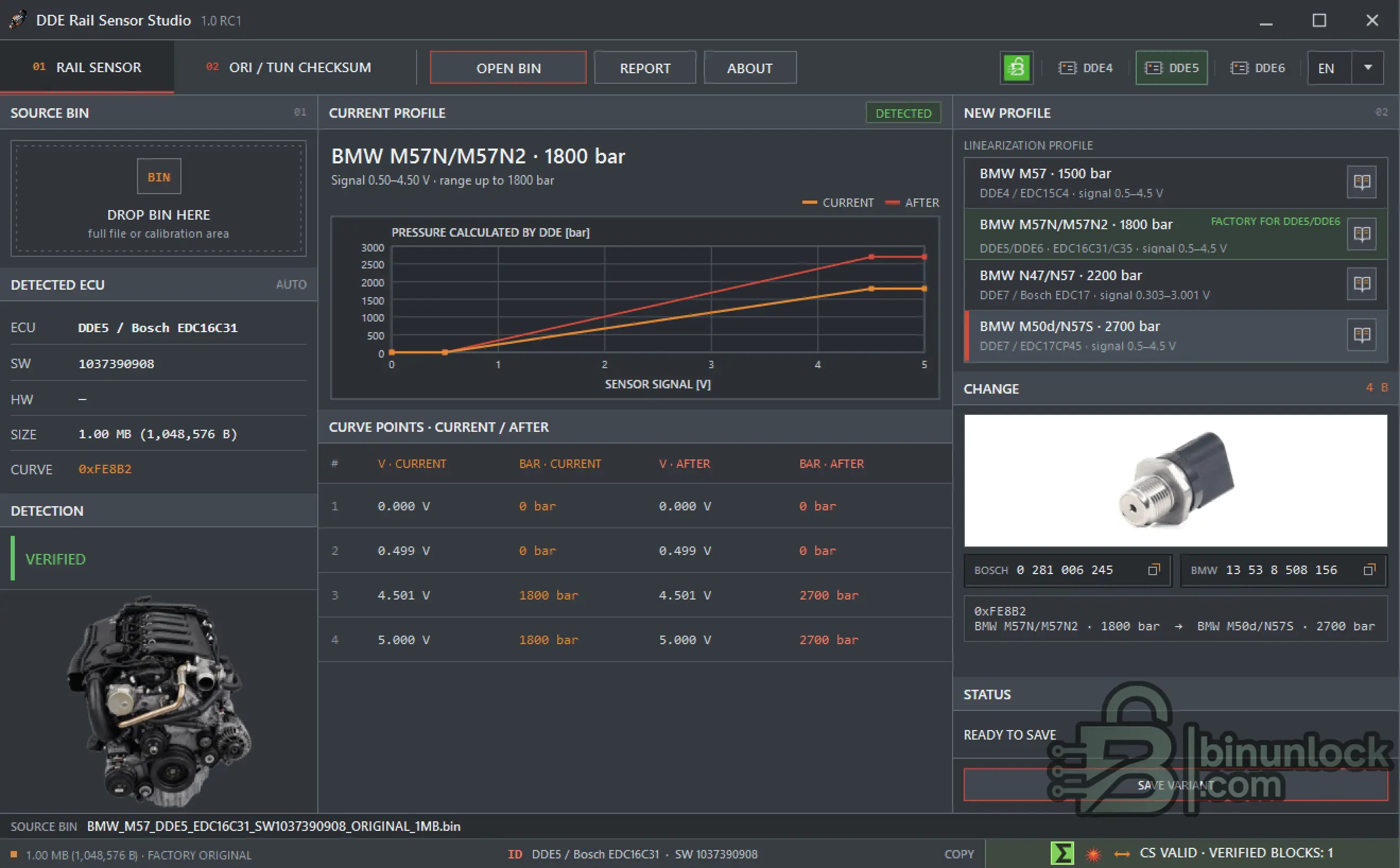The width and height of the screenshot is (1400, 868).
Task: Switch ECU mode to DDE6
Action: tap(1257, 68)
